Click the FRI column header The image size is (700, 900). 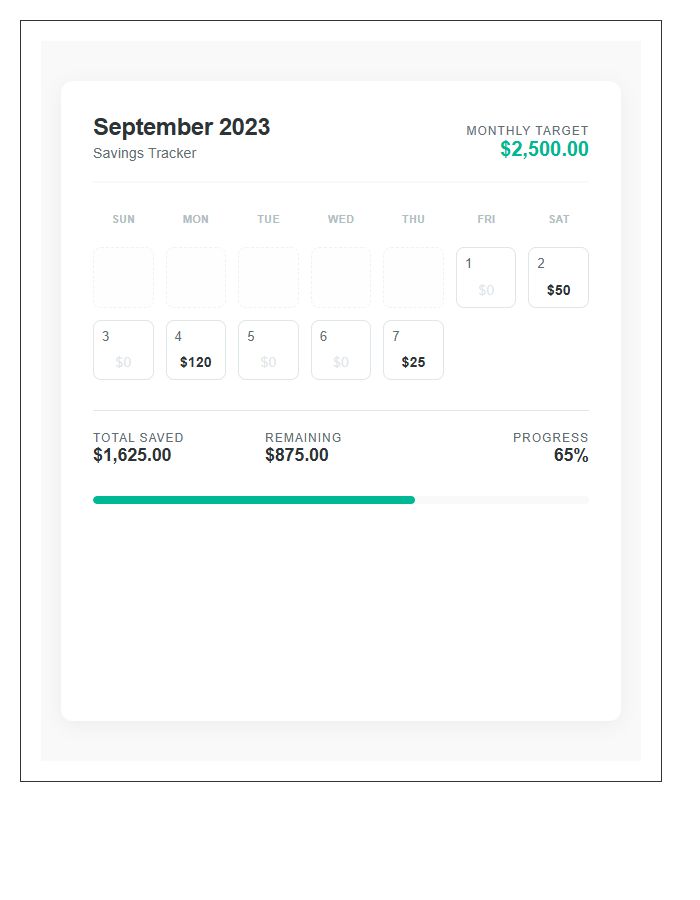point(486,219)
